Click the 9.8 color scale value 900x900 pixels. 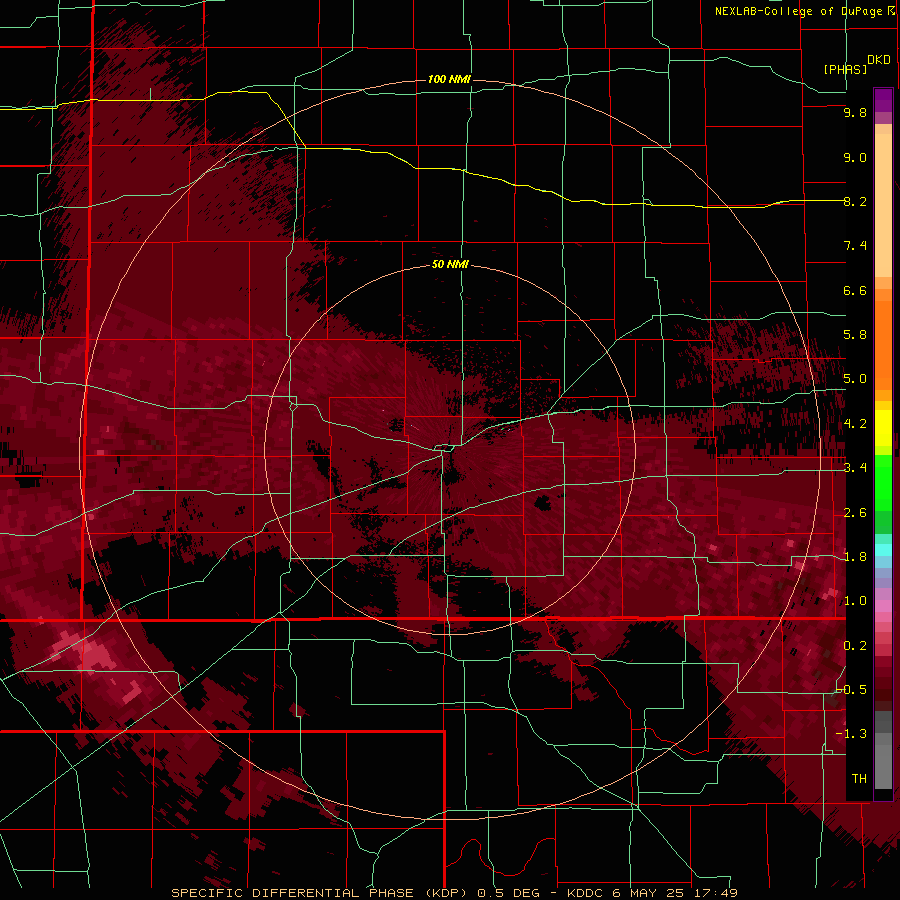coord(855,112)
